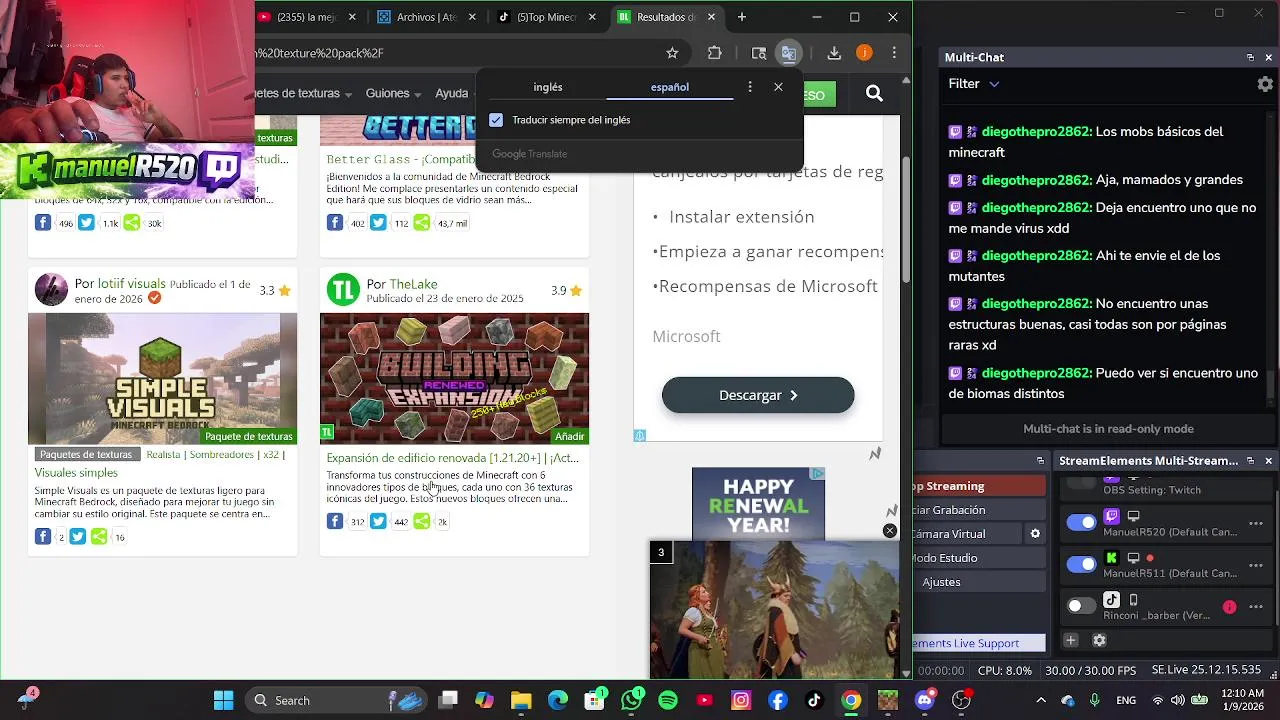This screenshot has width=1280, height=720.
Task: Open more options for ManuelR511 destination
Action: tap(1256, 565)
